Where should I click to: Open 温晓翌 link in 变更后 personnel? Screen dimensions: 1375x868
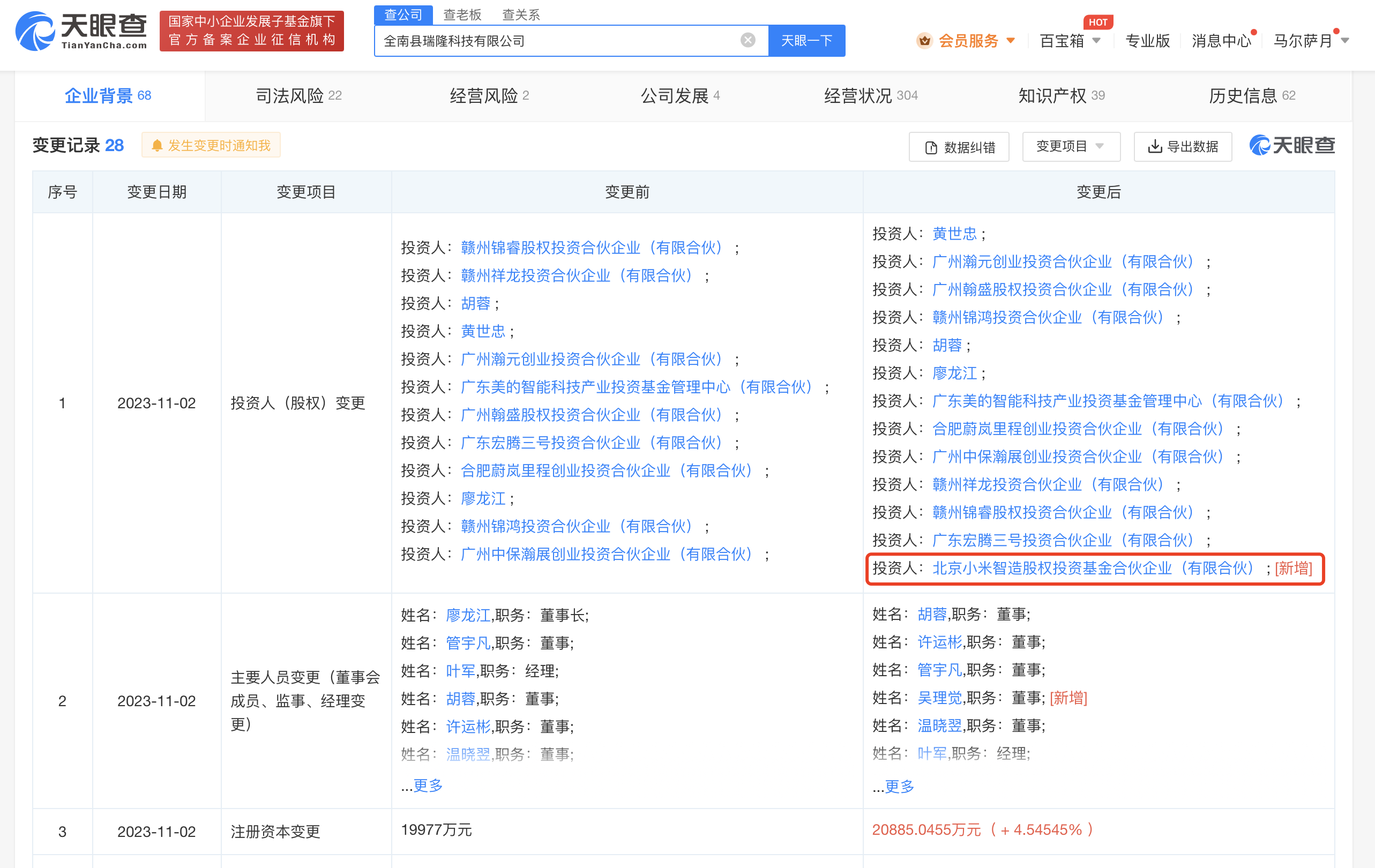(x=939, y=725)
